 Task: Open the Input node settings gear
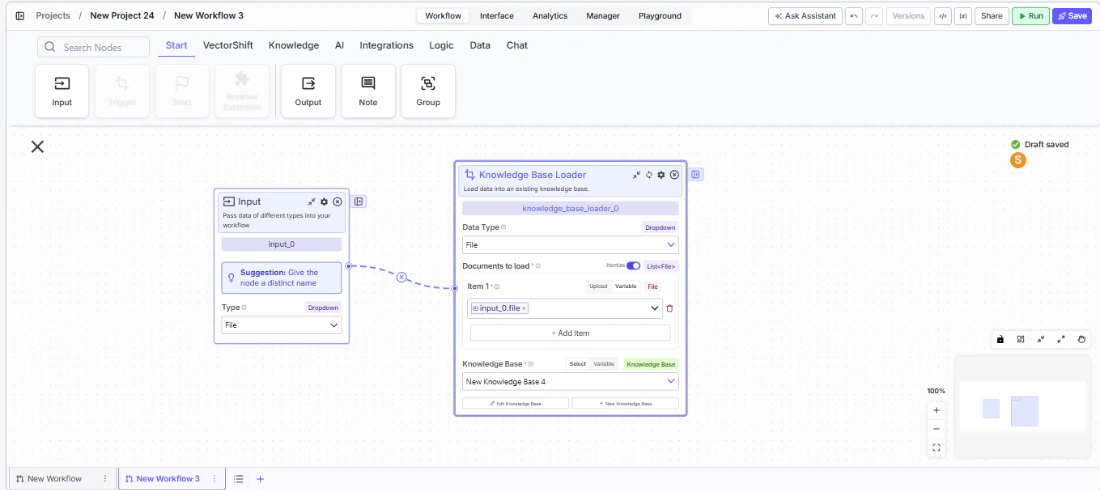pyautogui.click(x=324, y=201)
